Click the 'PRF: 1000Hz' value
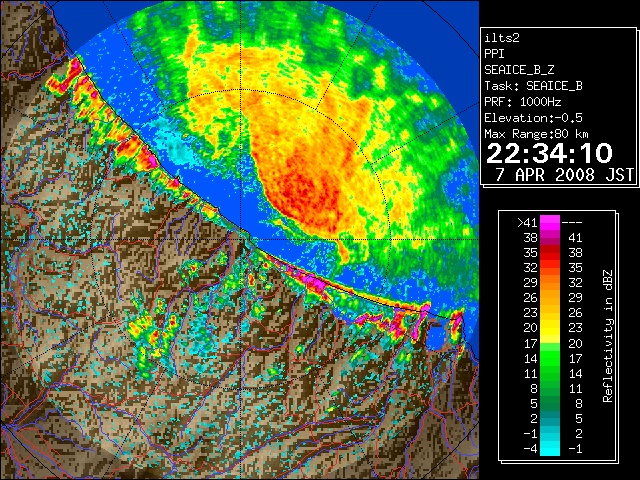This screenshot has width=640, height=480. tap(522, 102)
